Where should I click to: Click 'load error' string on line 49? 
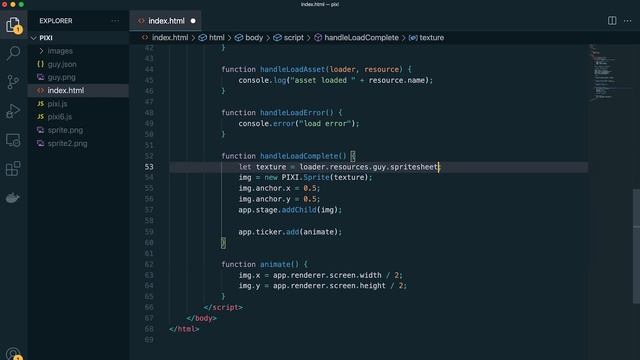(325, 123)
